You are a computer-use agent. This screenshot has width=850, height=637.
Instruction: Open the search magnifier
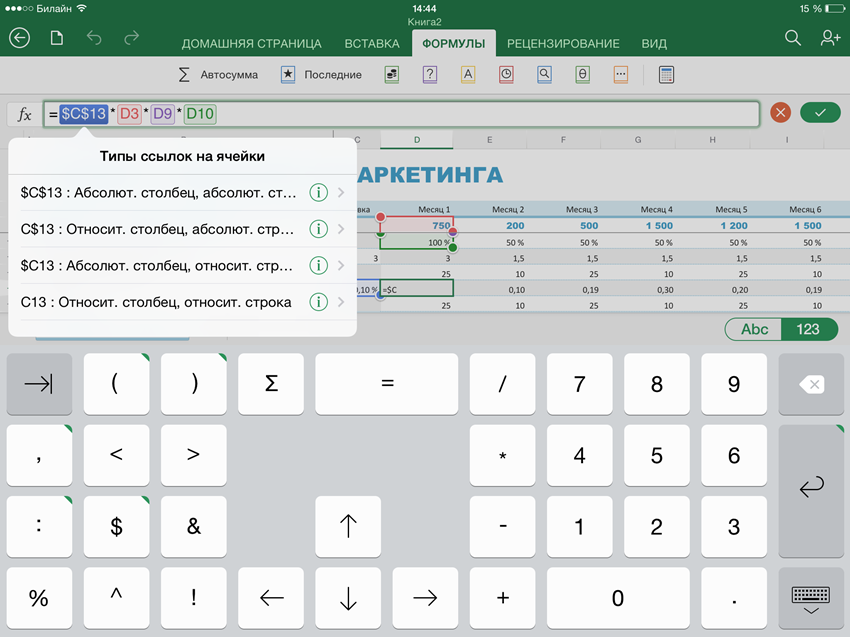(793, 38)
